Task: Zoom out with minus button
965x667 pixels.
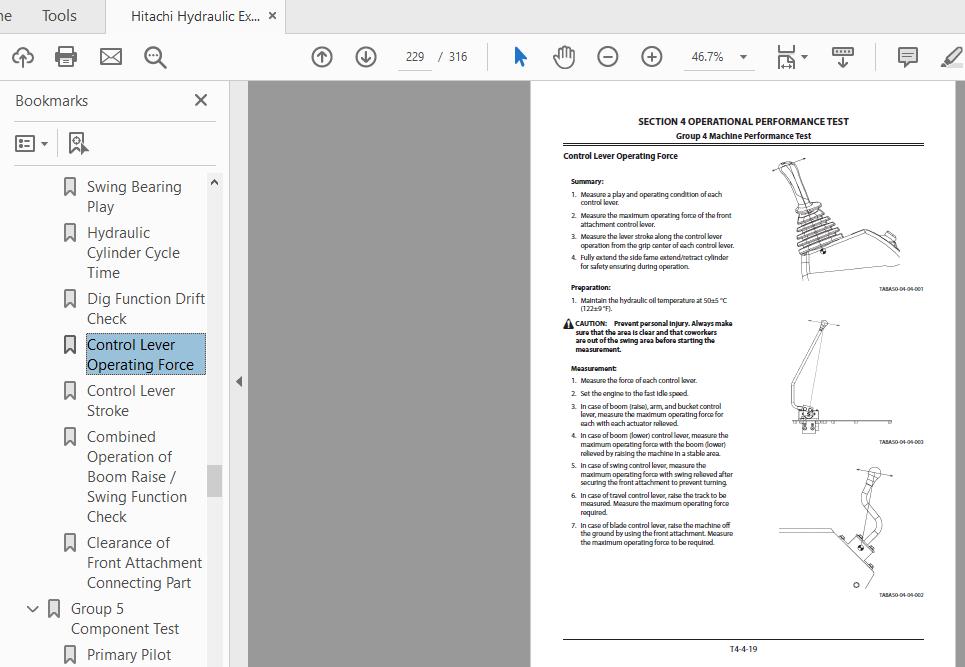Action: click(607, 57)
